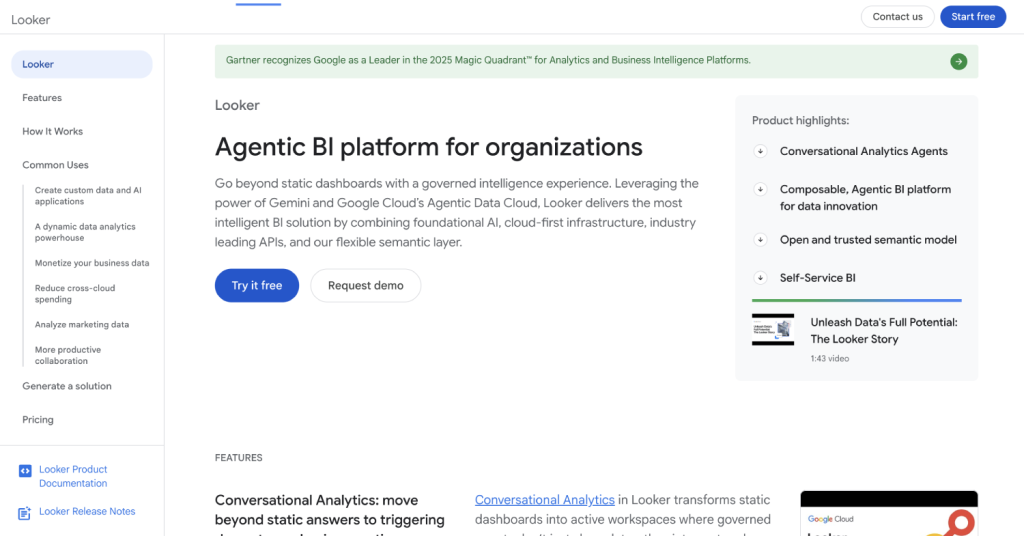1024x536 pixels.
Task: Select Analyze marketing data
Action: pyautogui.click(x=82, y=324)
